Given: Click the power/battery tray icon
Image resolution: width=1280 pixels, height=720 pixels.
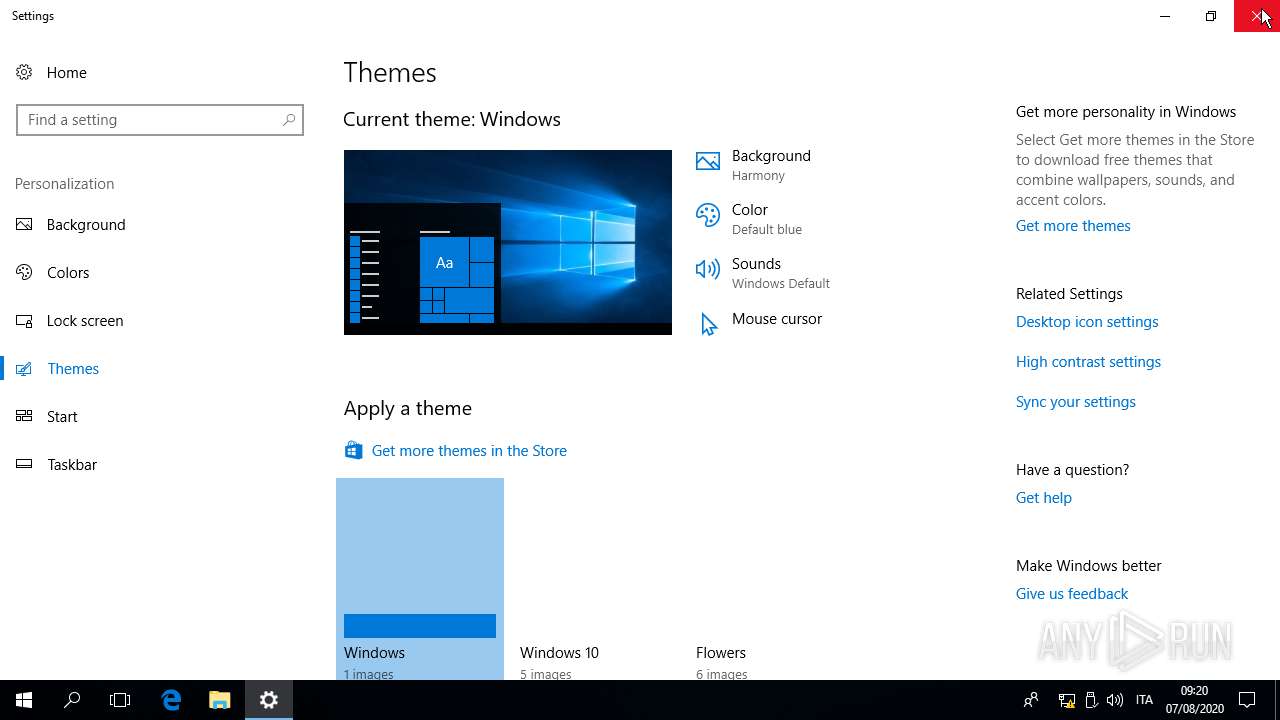Looking at the screenshot, I should [1091, 700].
